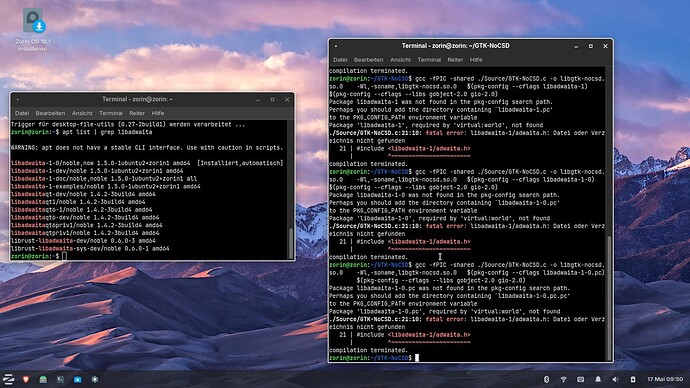Minimize the GTK-NoCSD terminal window
This screenshot has width=690, height=388.
(x=576, y=46)
